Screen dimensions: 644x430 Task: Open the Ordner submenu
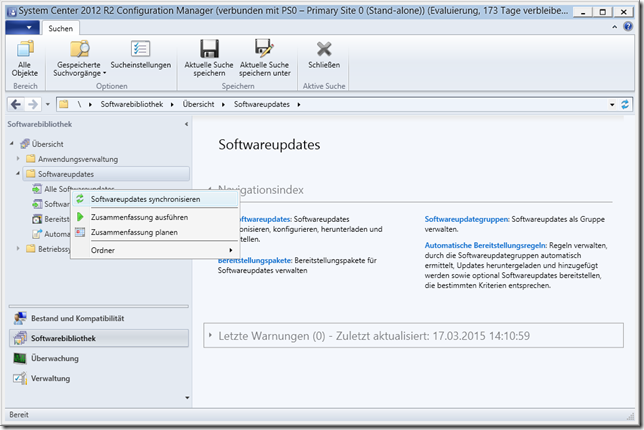coord(155,250)
